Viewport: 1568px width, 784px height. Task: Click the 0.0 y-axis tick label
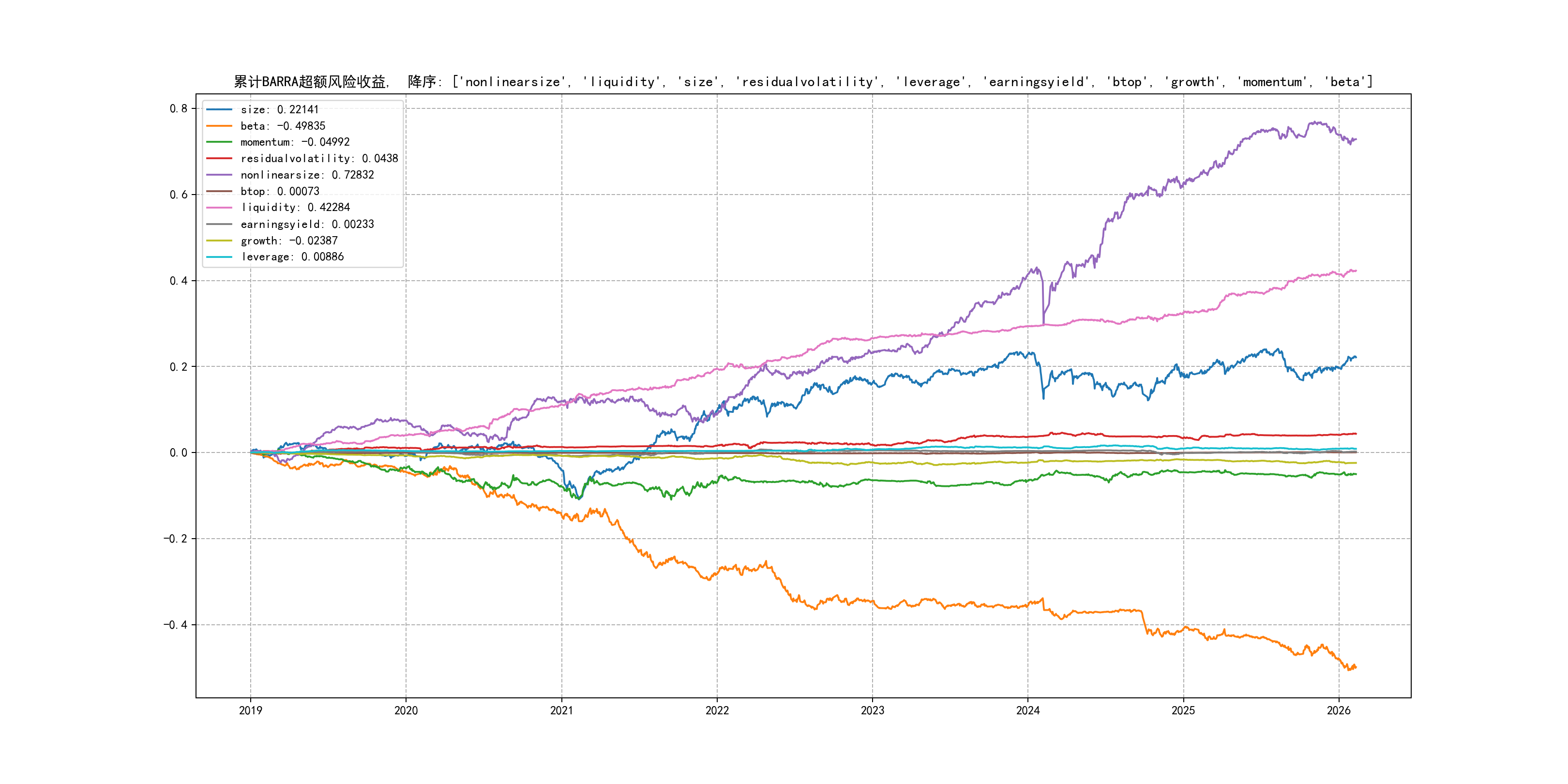(x=179, y=452)
